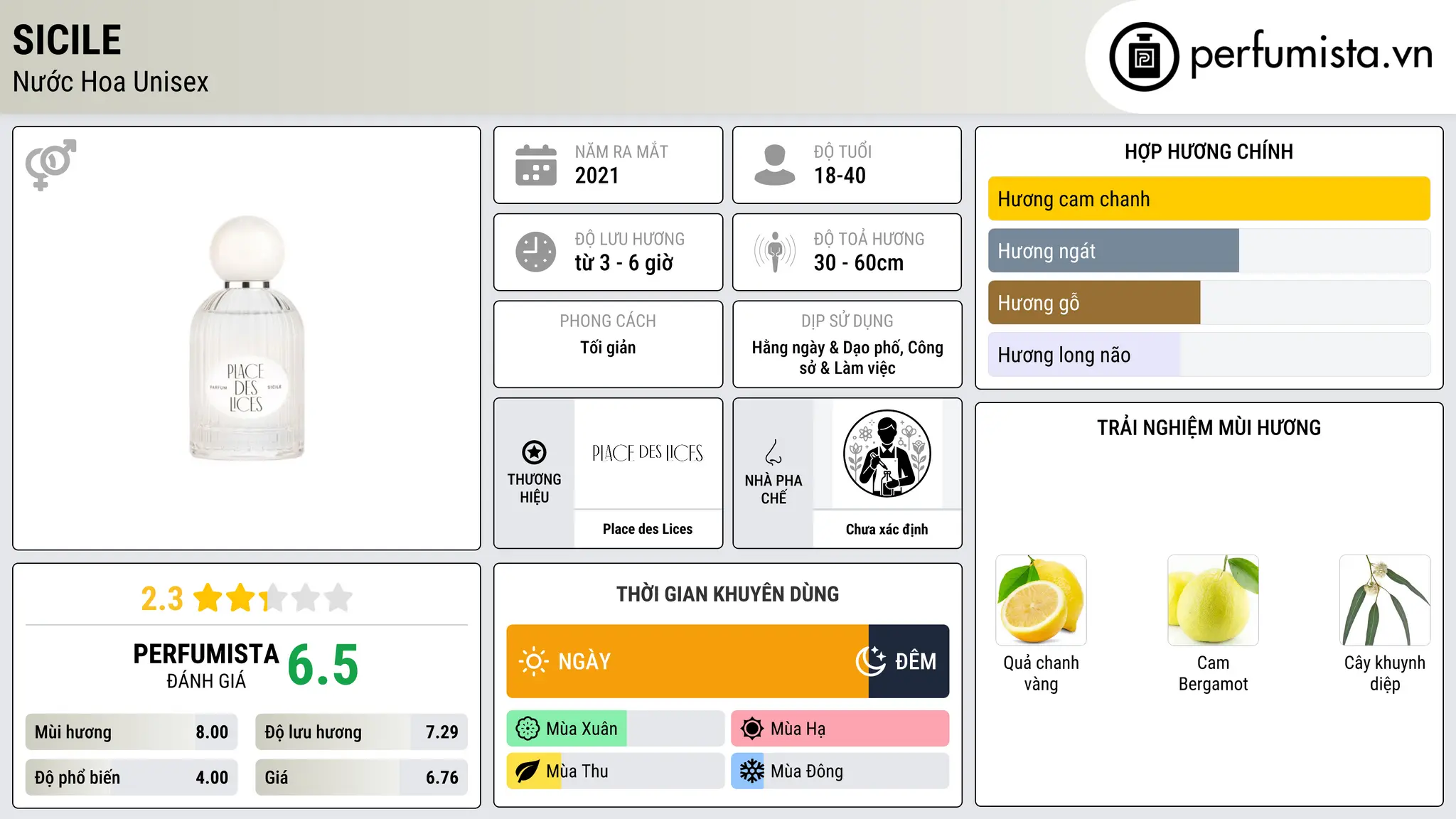Click the Perfumista đánh giá label

coord(206,665)
